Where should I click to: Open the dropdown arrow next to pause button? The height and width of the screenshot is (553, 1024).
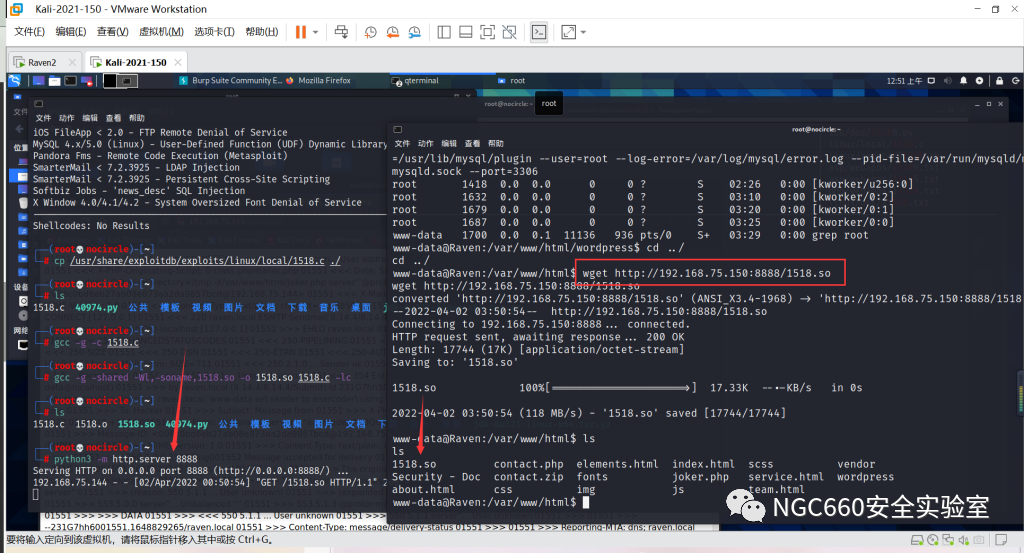point(315,32)
